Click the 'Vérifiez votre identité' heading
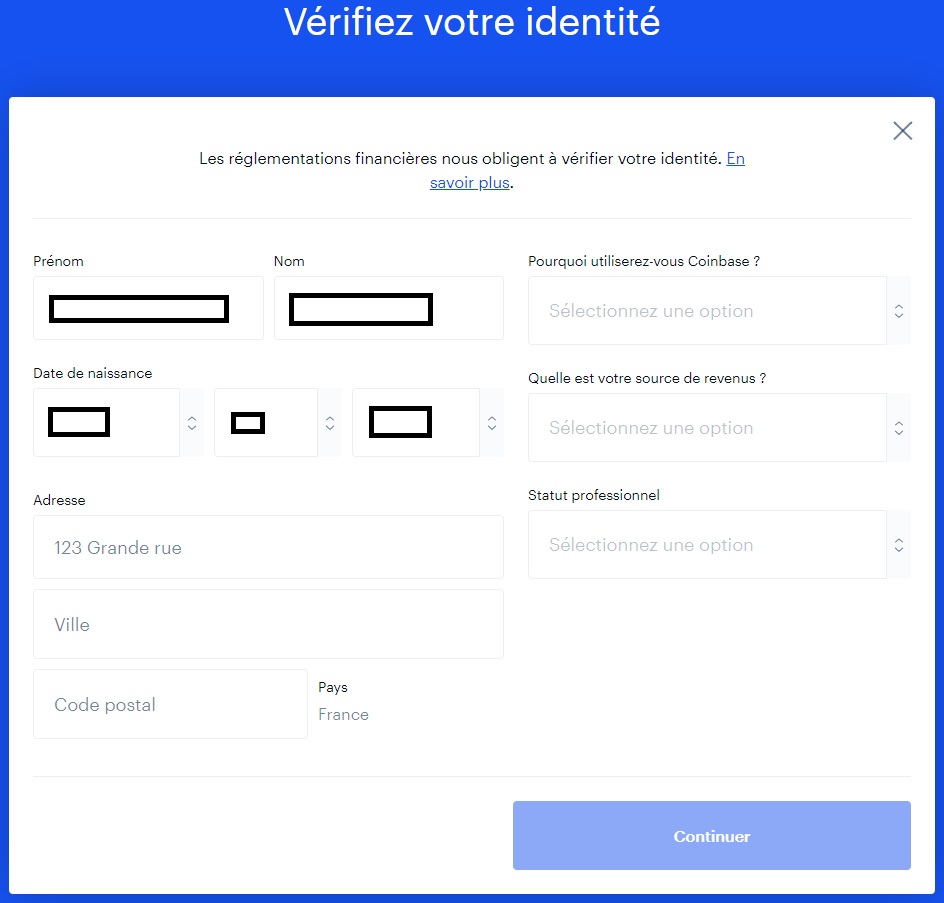 (471, 22)
